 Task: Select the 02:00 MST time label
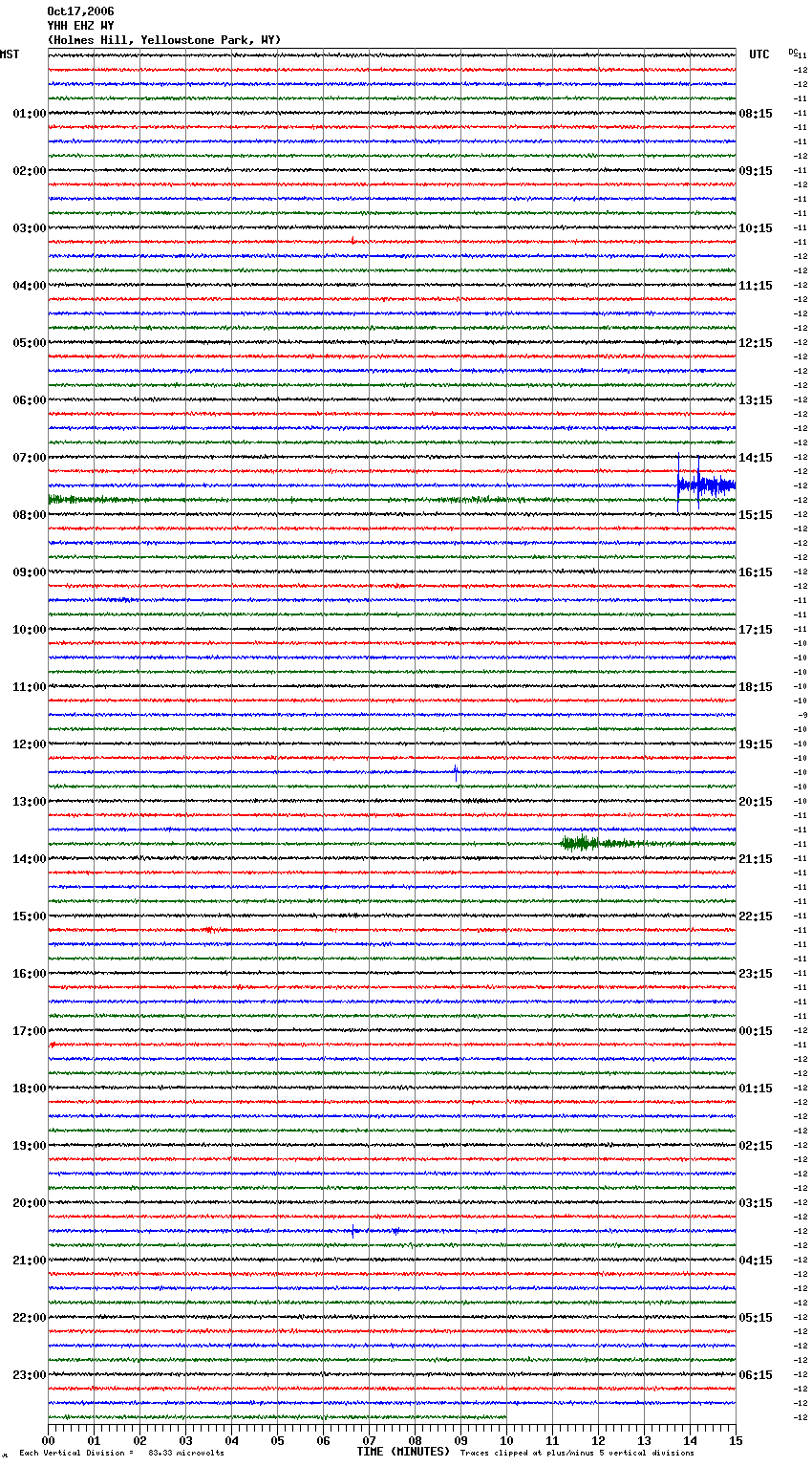pos(30,171)
